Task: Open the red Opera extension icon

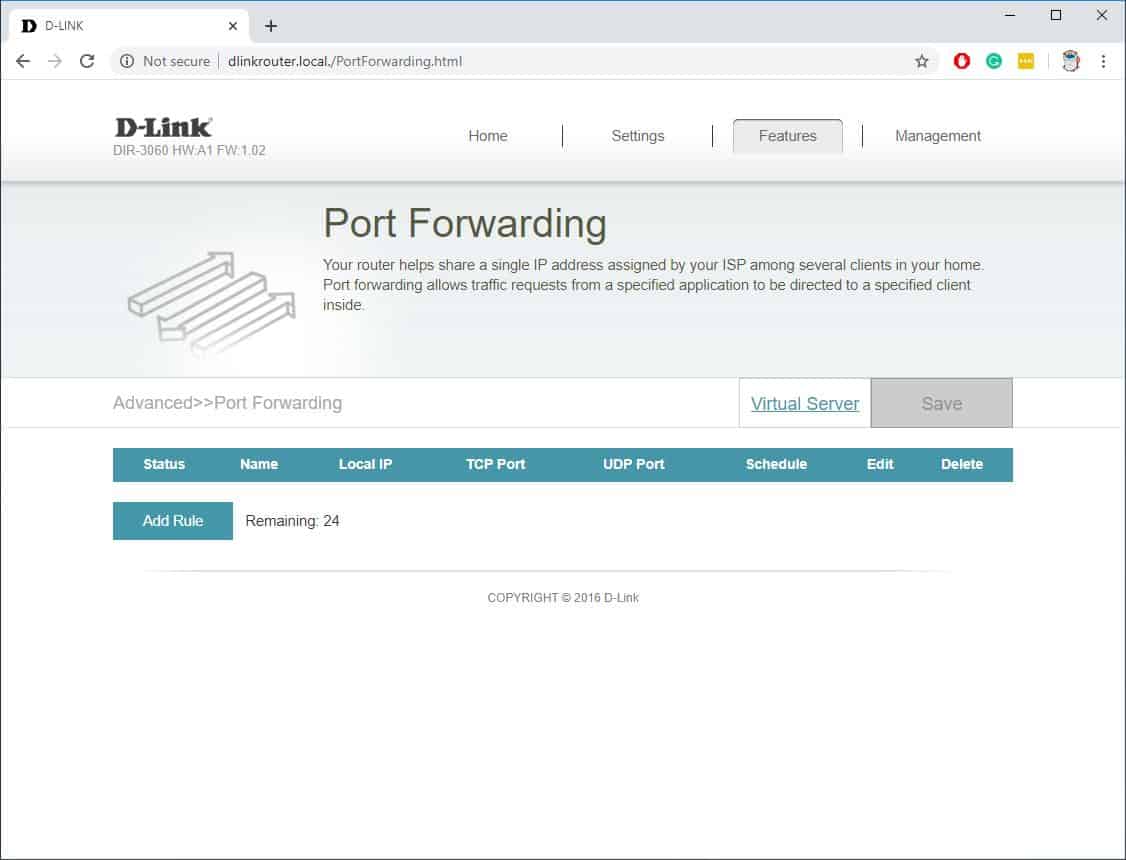Action: point(962,61)
